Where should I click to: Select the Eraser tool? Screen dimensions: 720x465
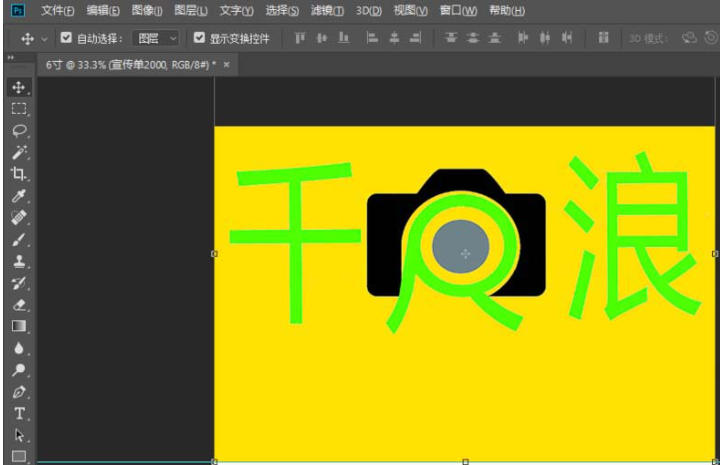point(18,305)
